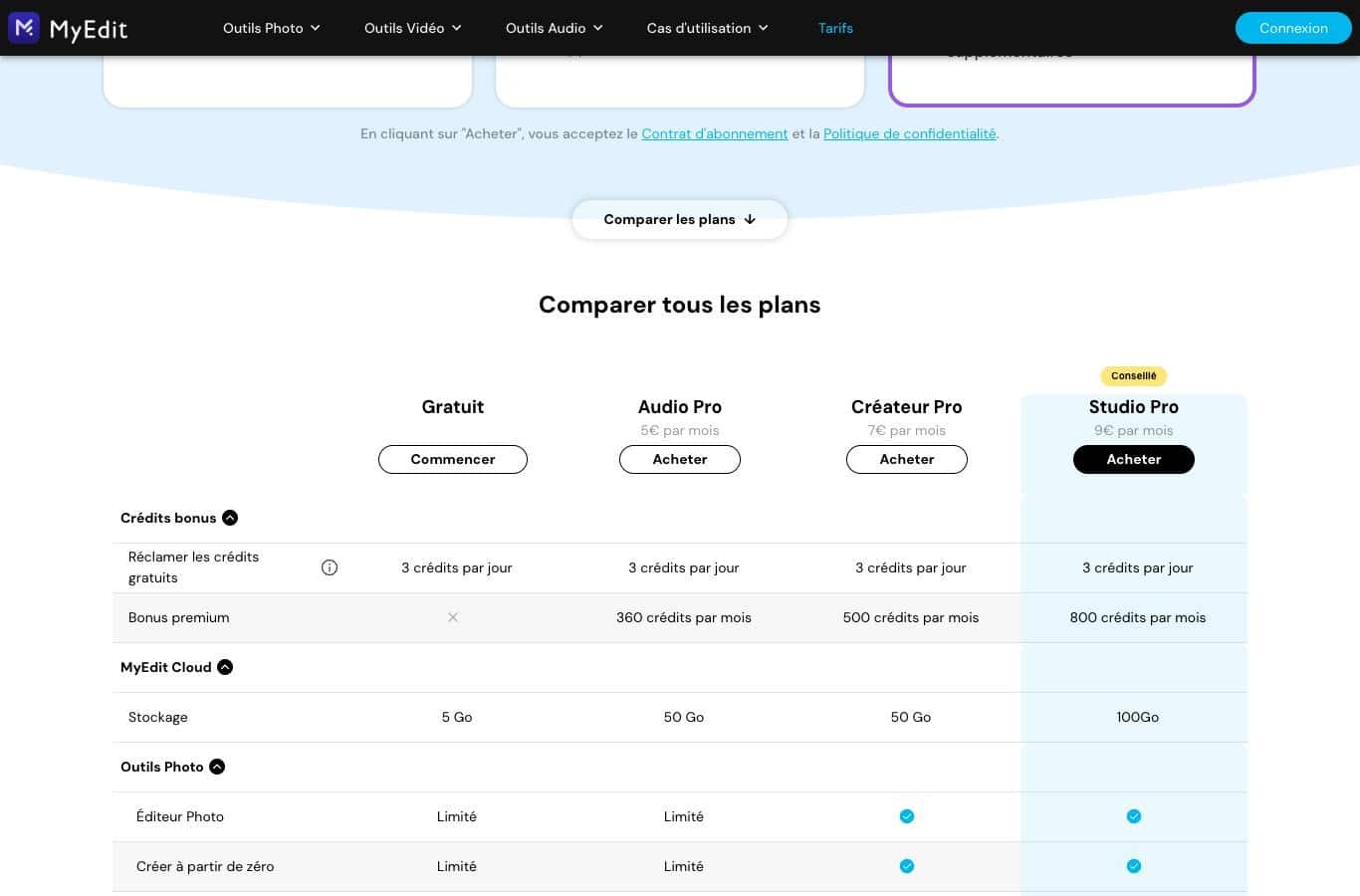
Task: Click the Comparer les plans button
Action: (x=680, y=219)
